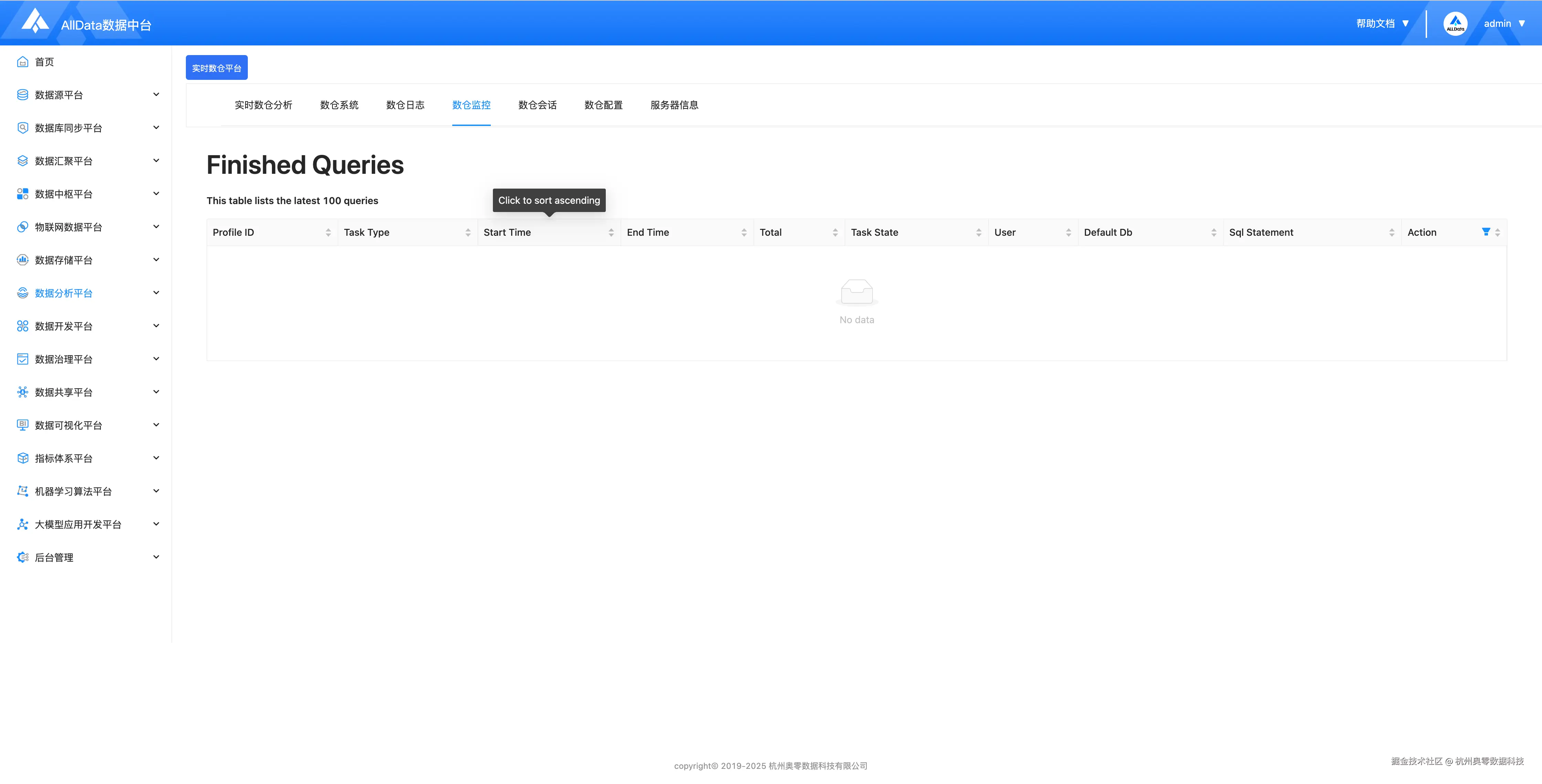Click the 数据可视化平台 BI monitor icon
The image size is (1542, 784).
[23, 425]
